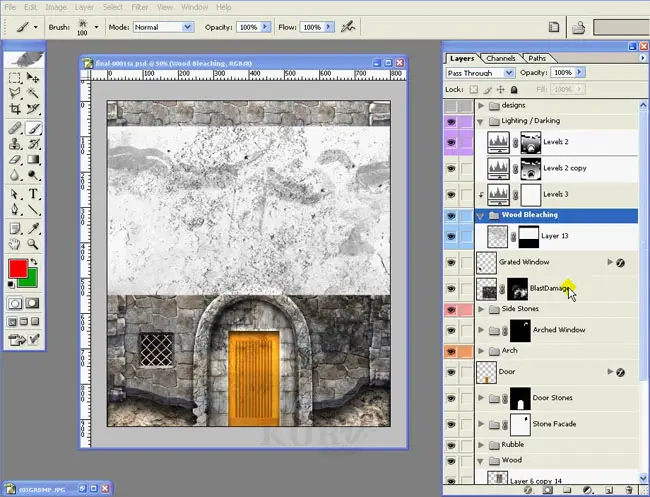Swap foreground and background colors
The height and width of the screenshot is (497, 650).
(34, 262)
